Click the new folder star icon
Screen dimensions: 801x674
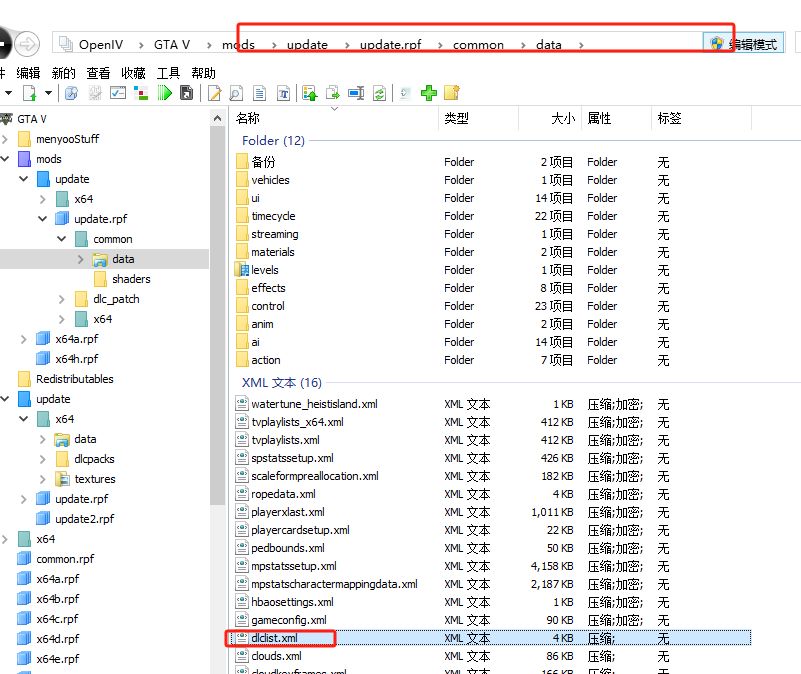point(452,93)
